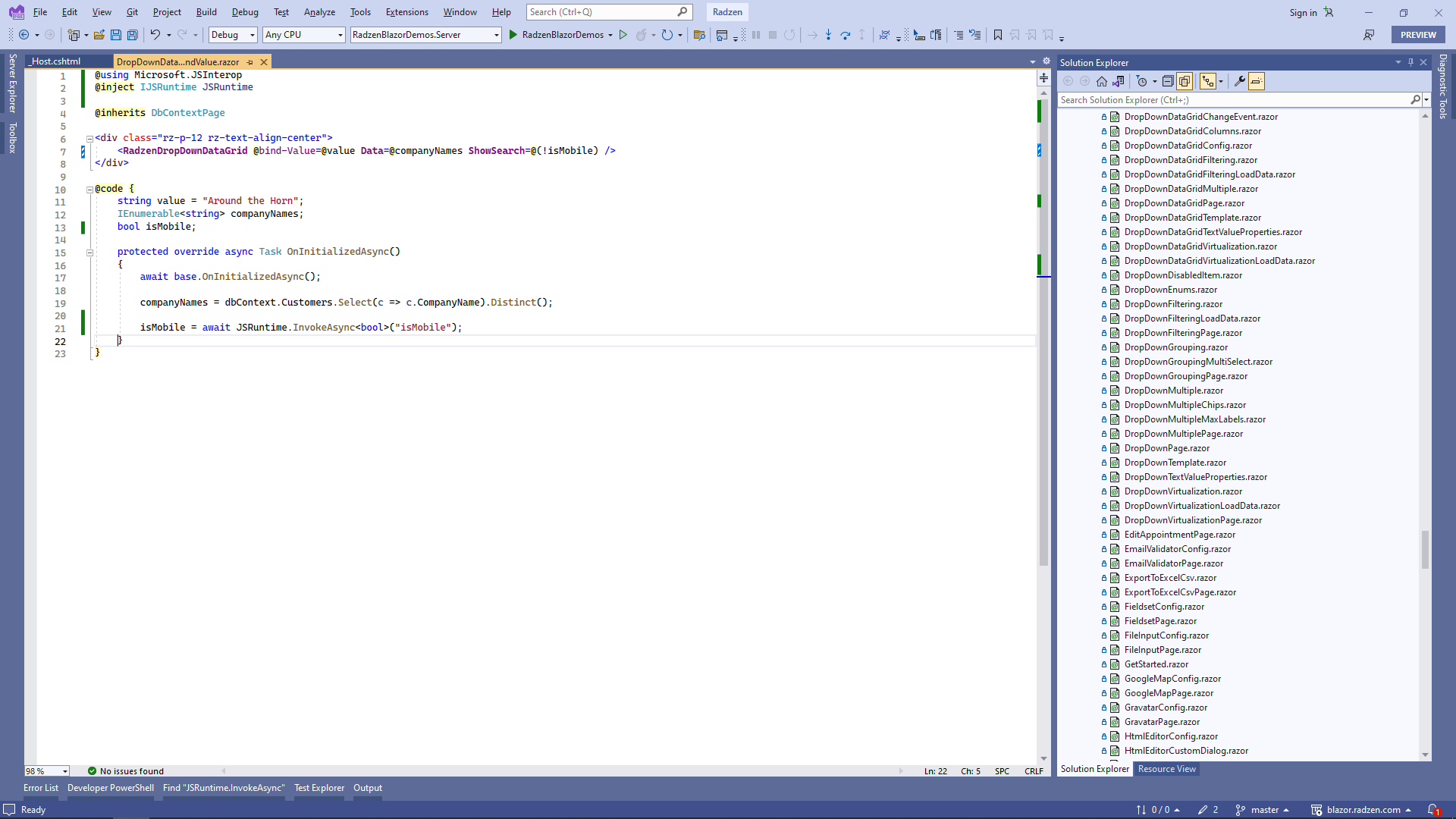Click the New Project icon
Image resolution: width=1456 pixels, height=819 pixels.
click(x=73, y=35)
